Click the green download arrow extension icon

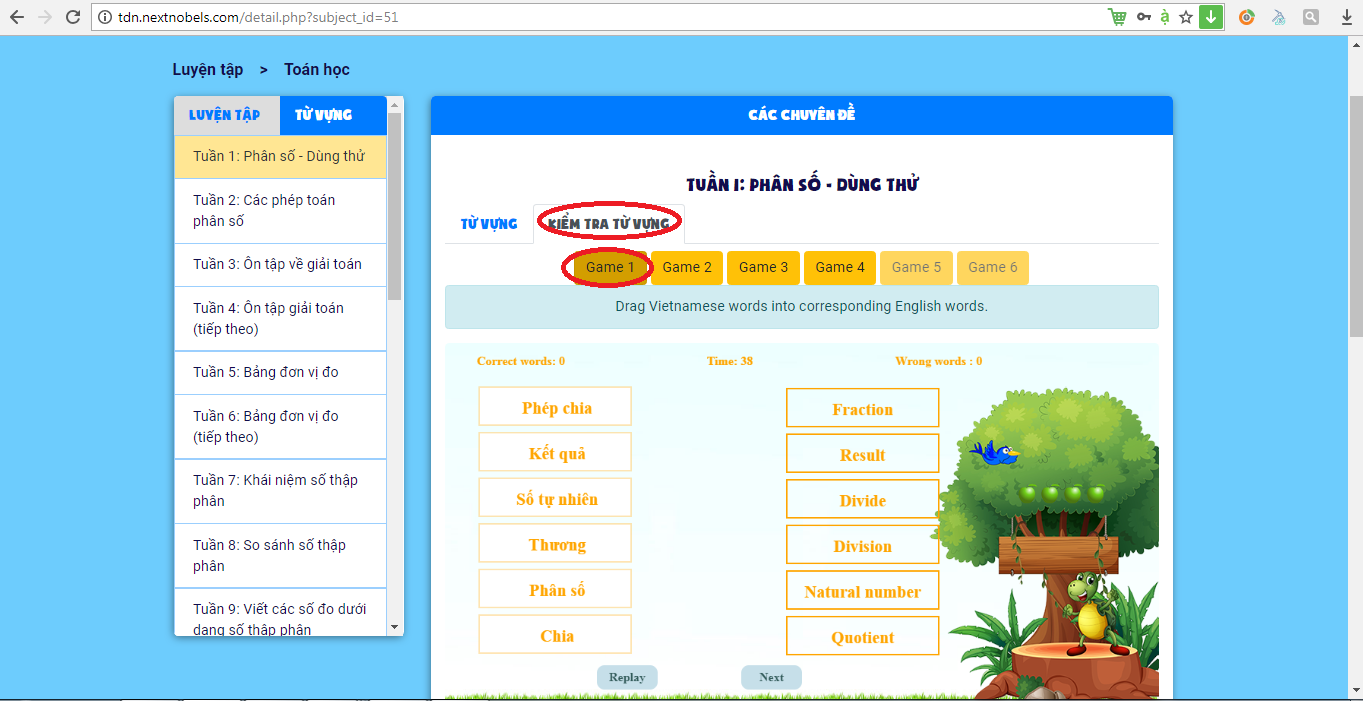click(x=1211, y=17)
